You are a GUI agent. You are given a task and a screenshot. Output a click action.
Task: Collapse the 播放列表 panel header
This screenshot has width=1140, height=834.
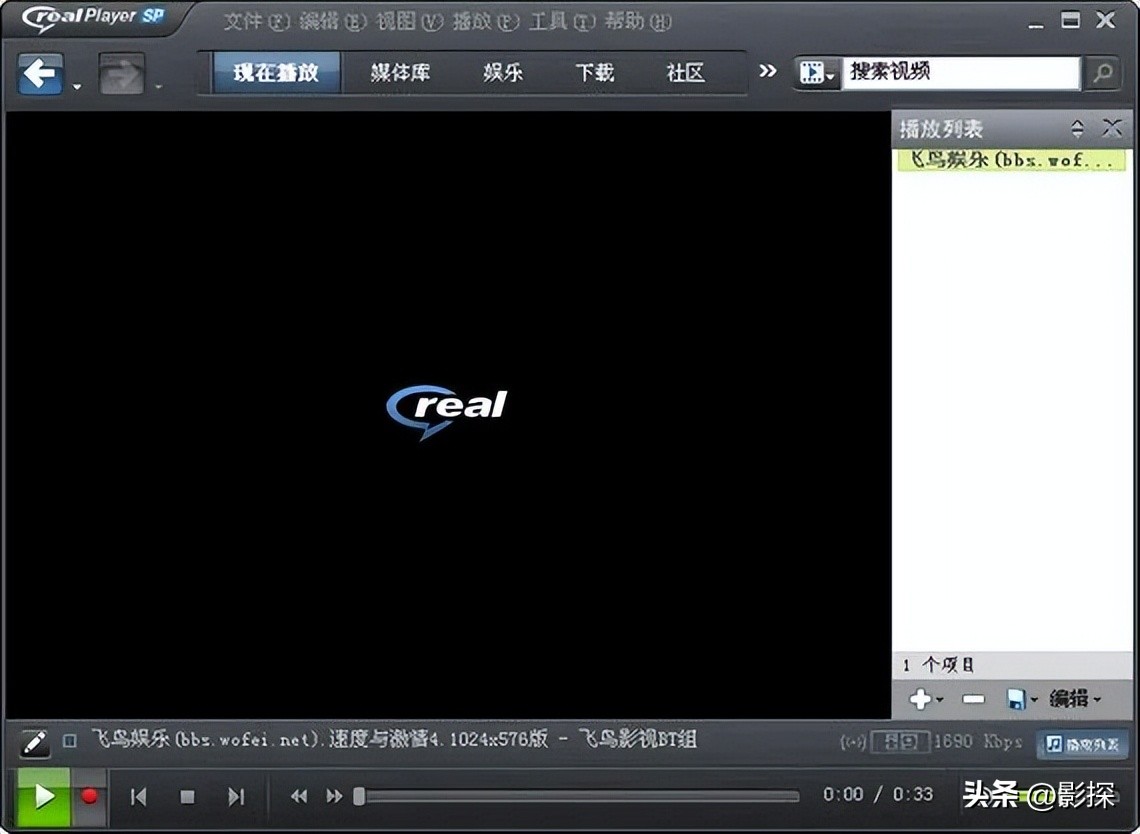coord(1078,129)
